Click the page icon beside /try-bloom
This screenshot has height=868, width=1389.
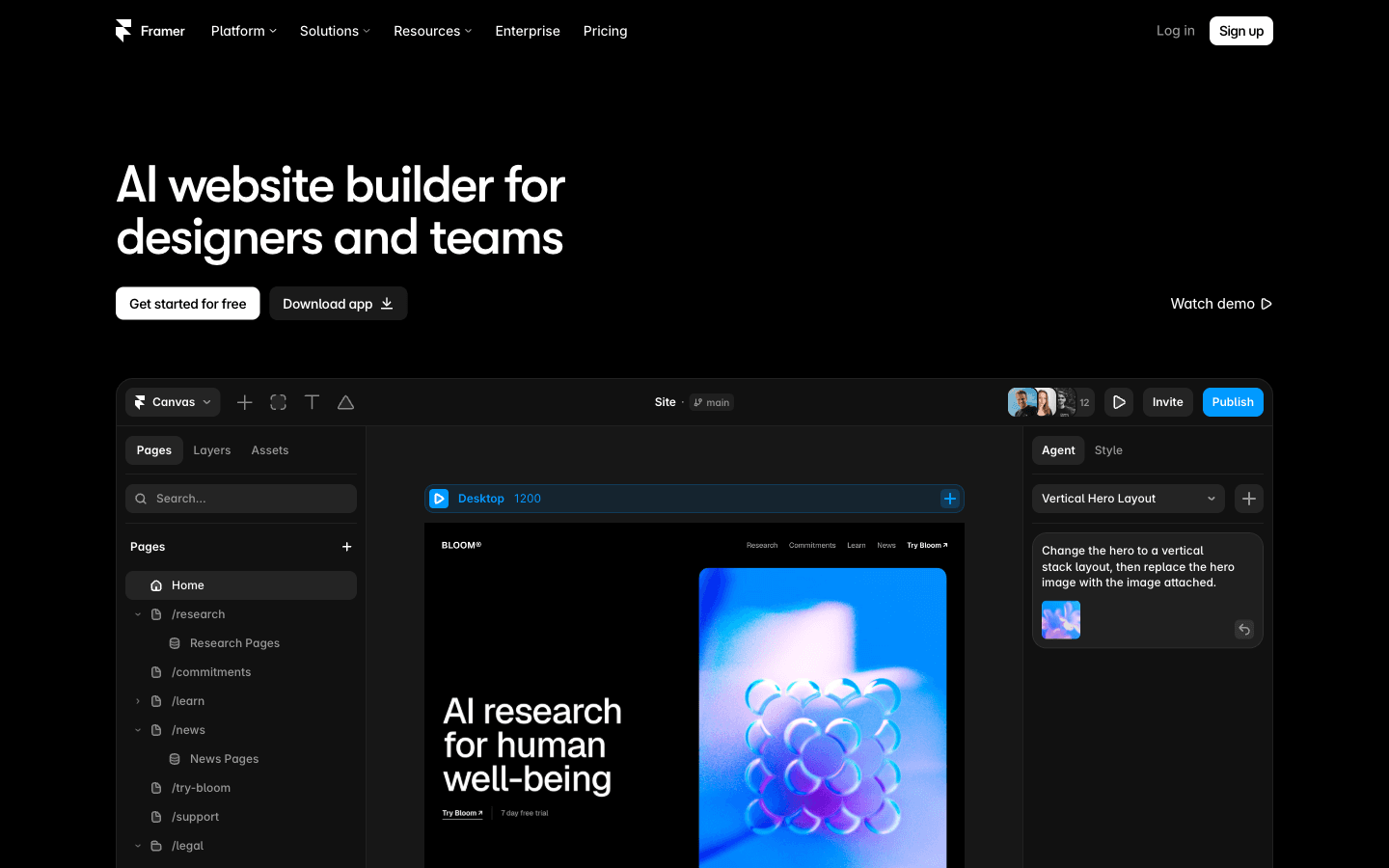click(x=156, y=788)
